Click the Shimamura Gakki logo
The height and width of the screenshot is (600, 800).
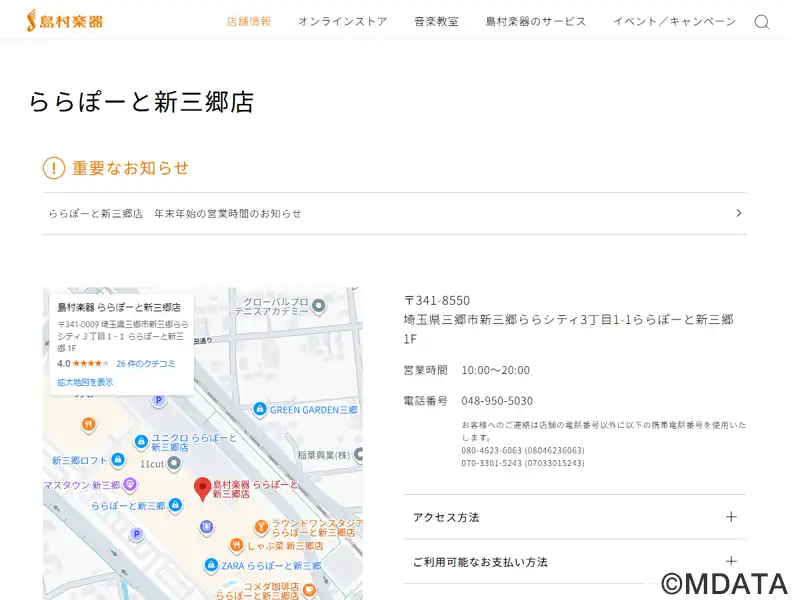[x=65, y=21]
